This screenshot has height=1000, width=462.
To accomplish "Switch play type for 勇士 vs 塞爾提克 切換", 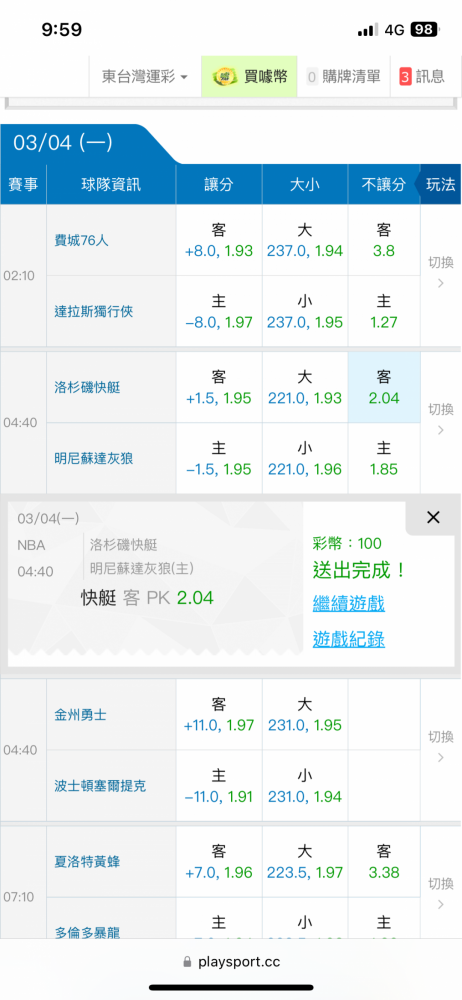I will pyautogui.click(x=440, y=746).
